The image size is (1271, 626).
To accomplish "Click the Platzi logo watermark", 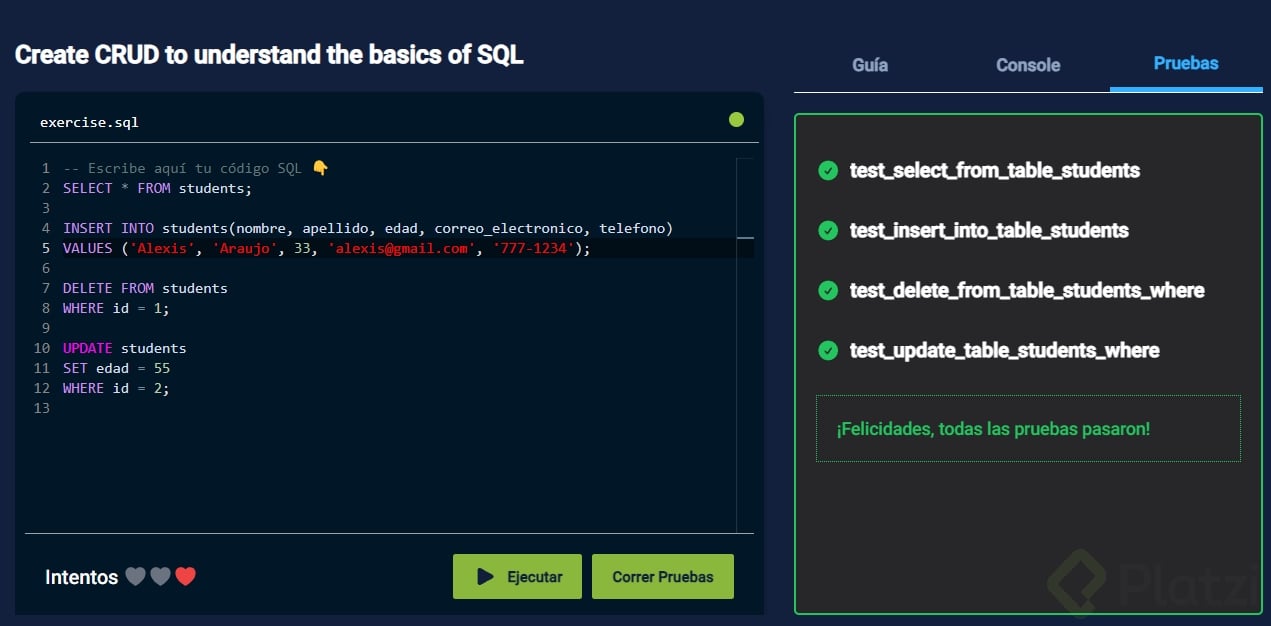I will [x=1150, y=580].
